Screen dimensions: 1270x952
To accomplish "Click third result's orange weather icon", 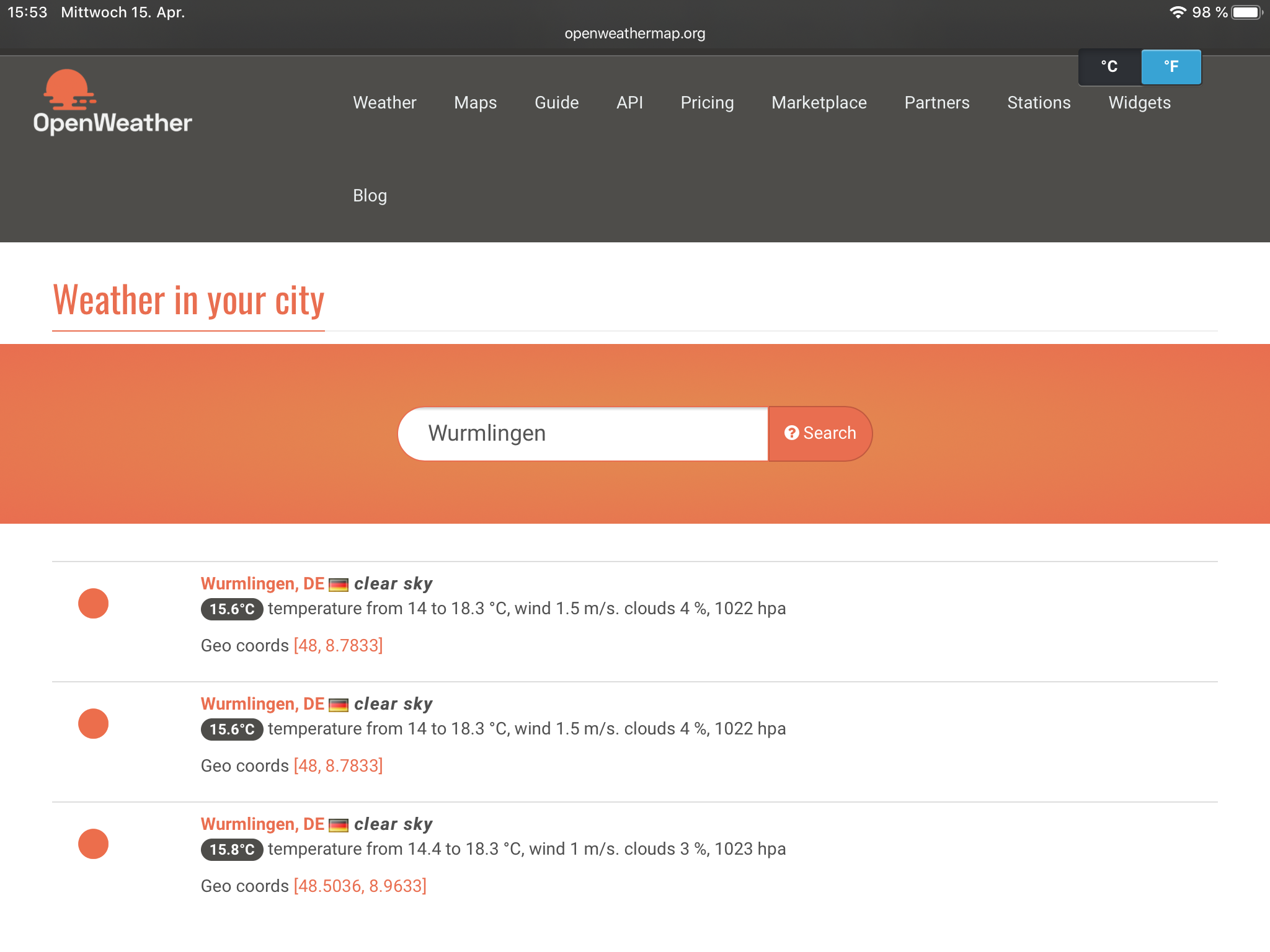I will [x=93, y=844].
